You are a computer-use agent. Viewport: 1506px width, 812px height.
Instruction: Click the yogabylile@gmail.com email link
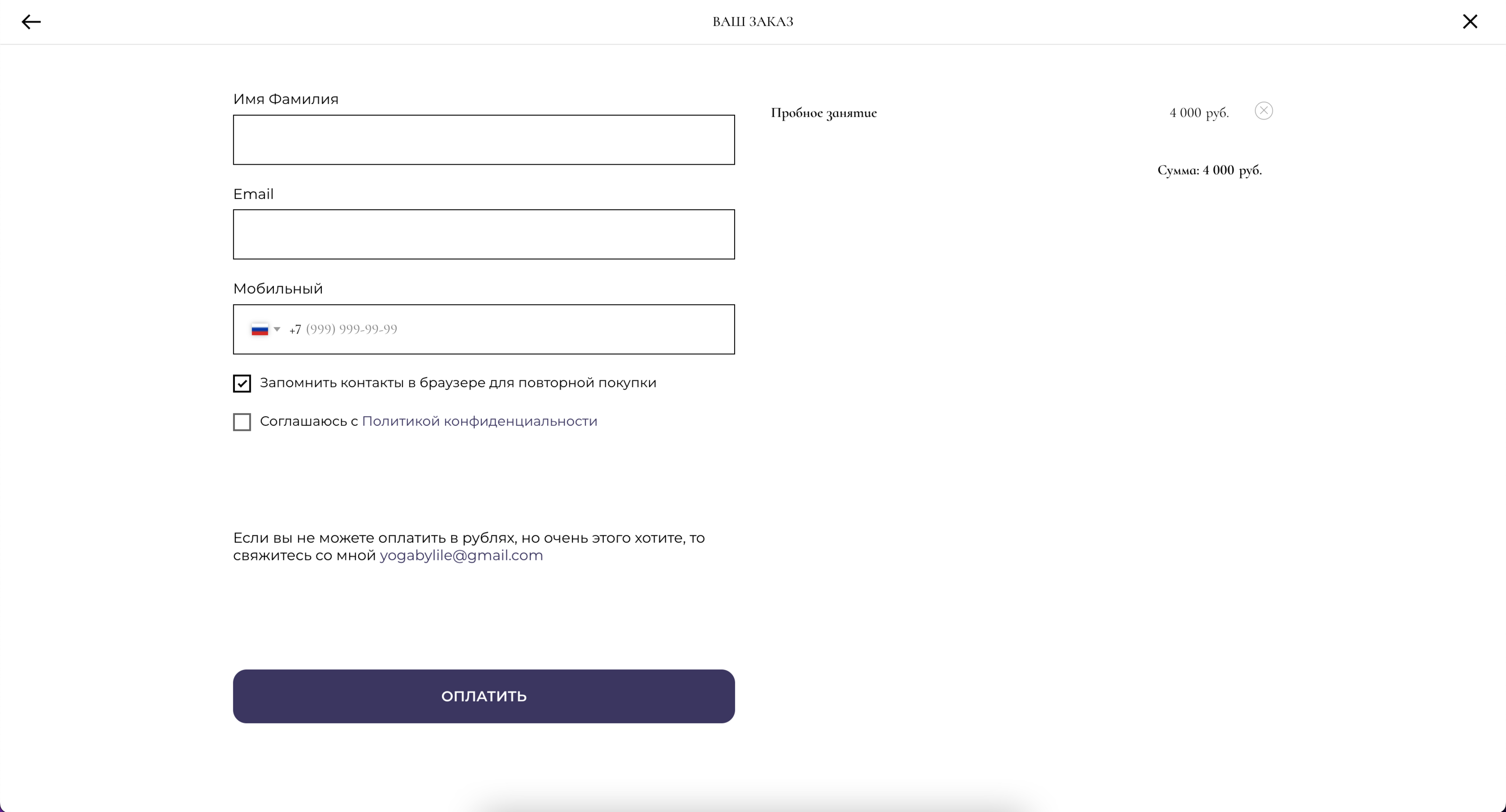point(461,555)
